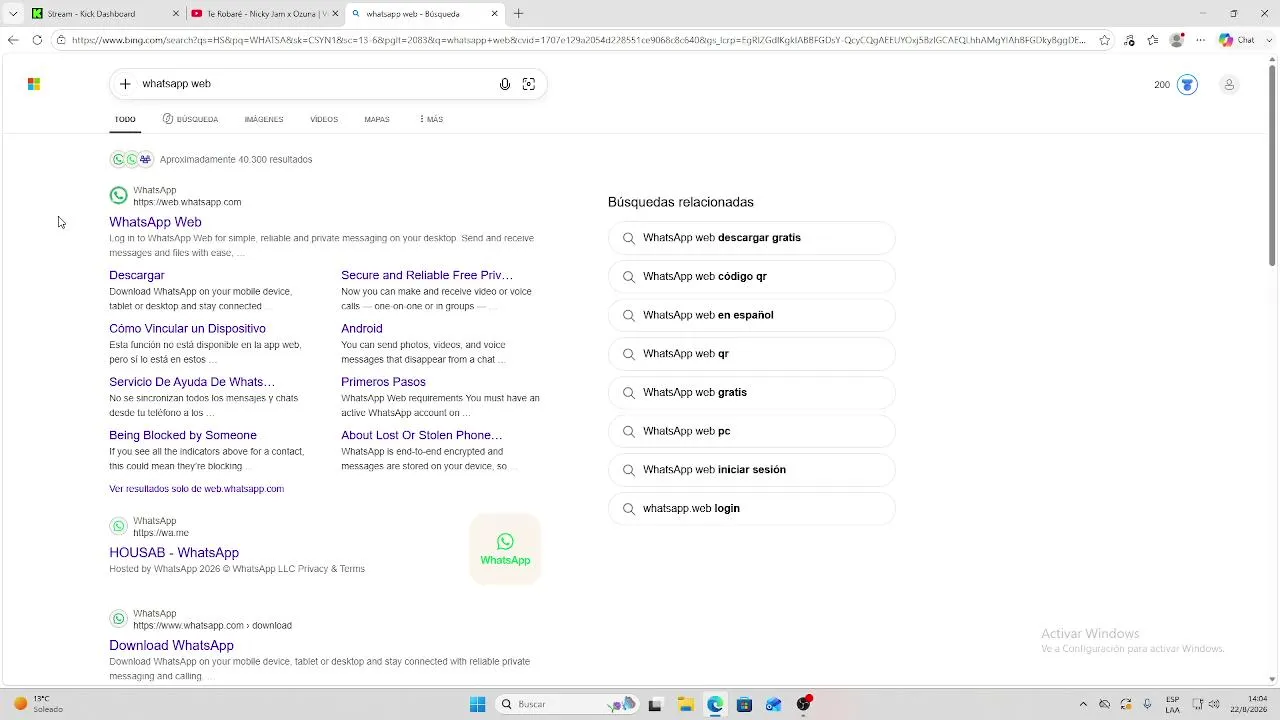
Task: Select related search WhatsApp web gratis
Action: [x=752, y=392]
